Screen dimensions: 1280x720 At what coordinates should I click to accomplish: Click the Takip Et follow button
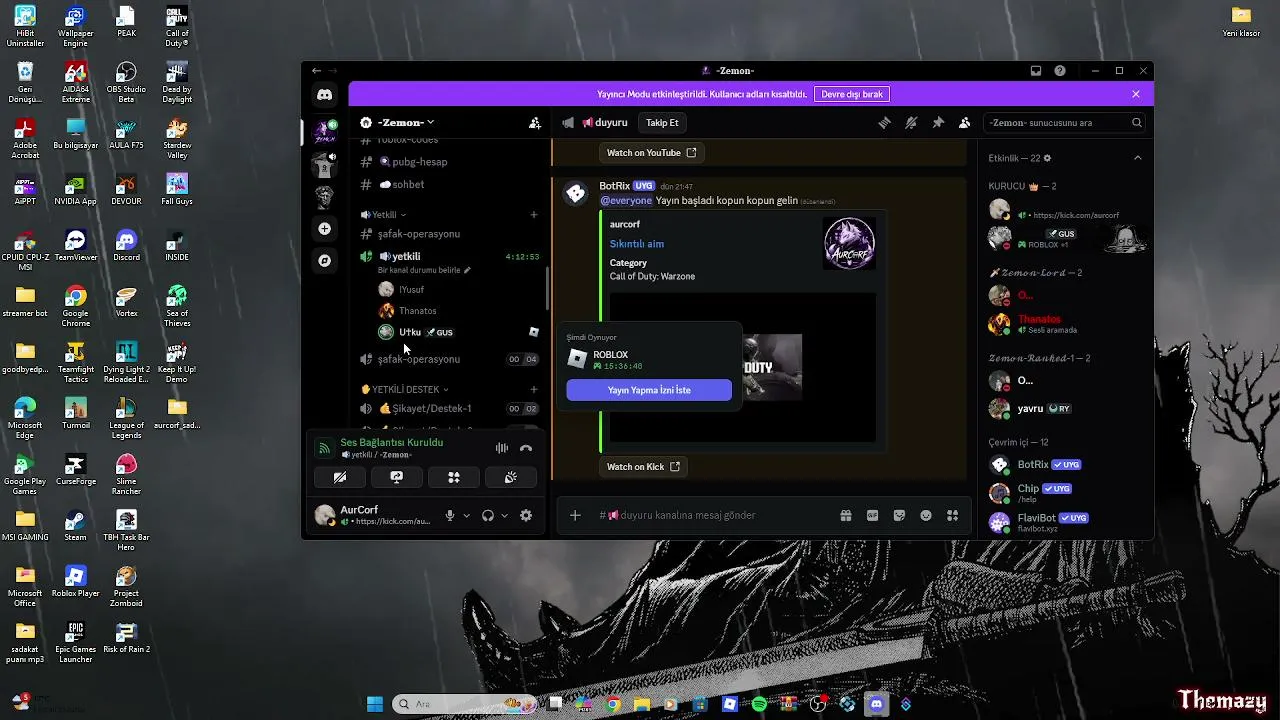pos(662,123)
